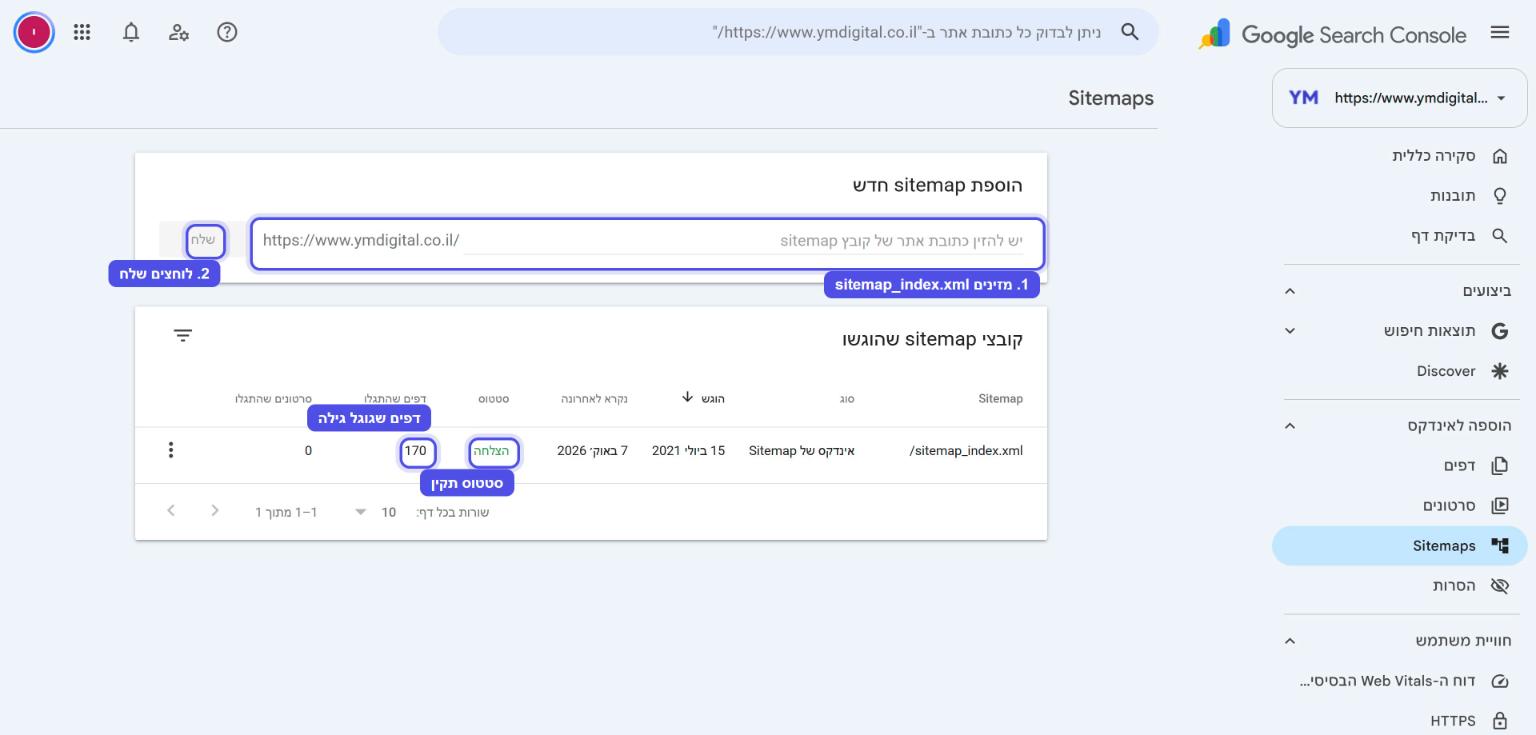Open user and permissions settings icon

pos(179,32)
